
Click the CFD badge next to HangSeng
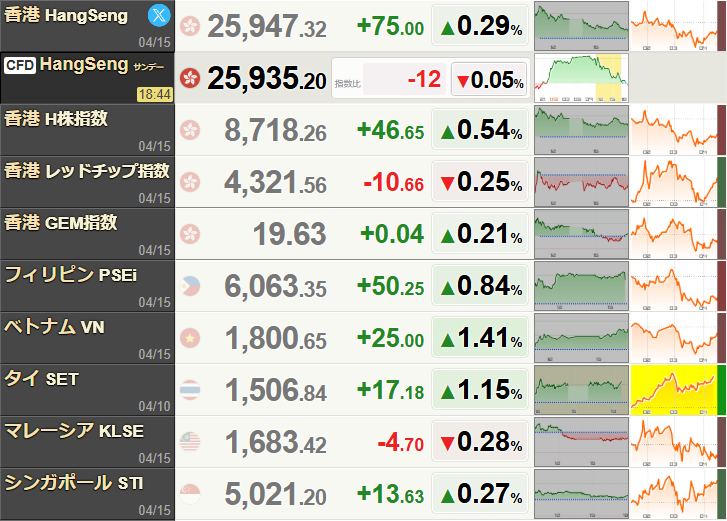pyautogui.click(x=20, y=65)
